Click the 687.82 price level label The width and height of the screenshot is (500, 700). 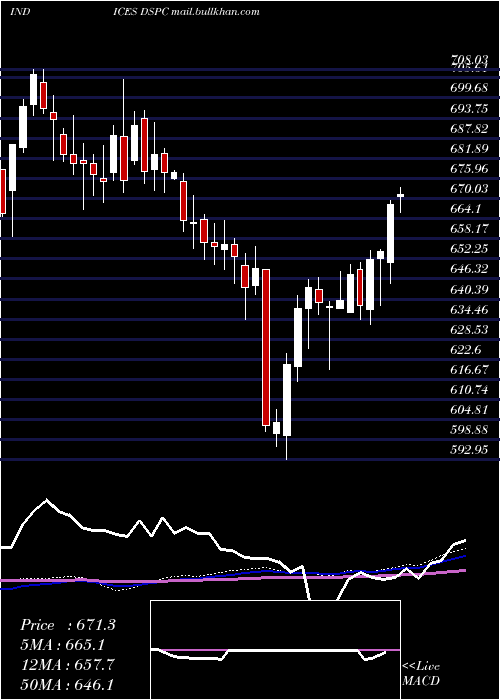pyautogui.click(x=469, y=129)
